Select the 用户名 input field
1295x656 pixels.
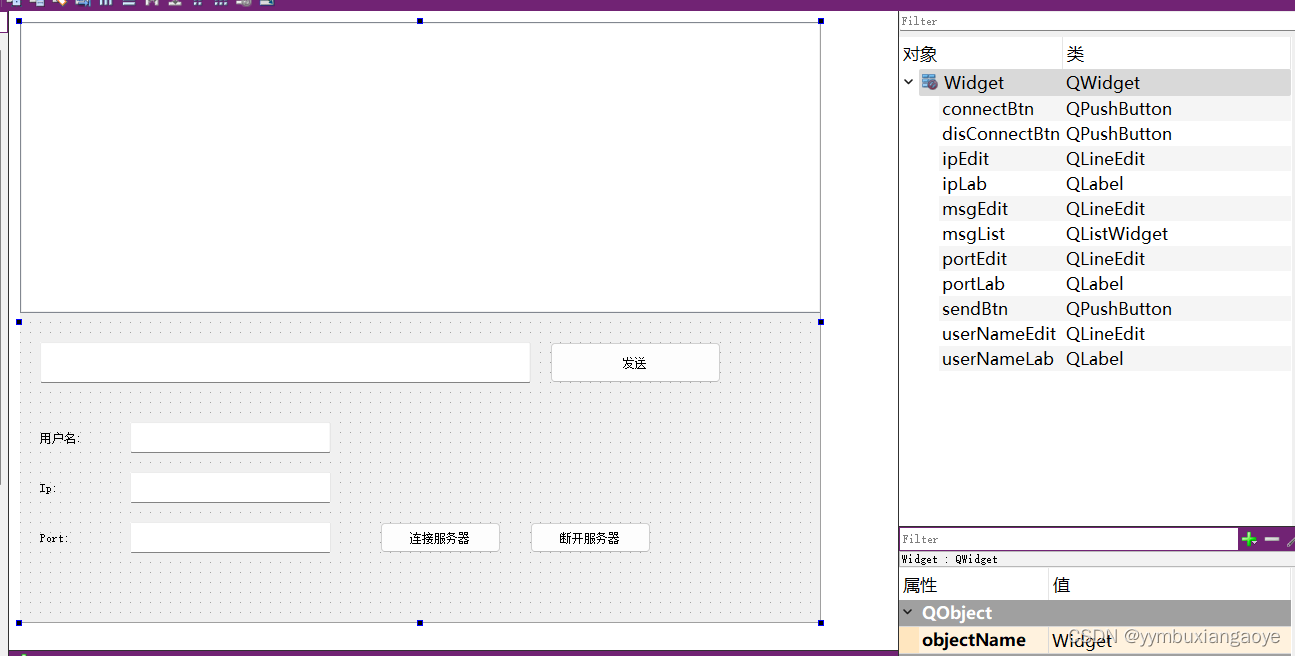coord(230,438)
